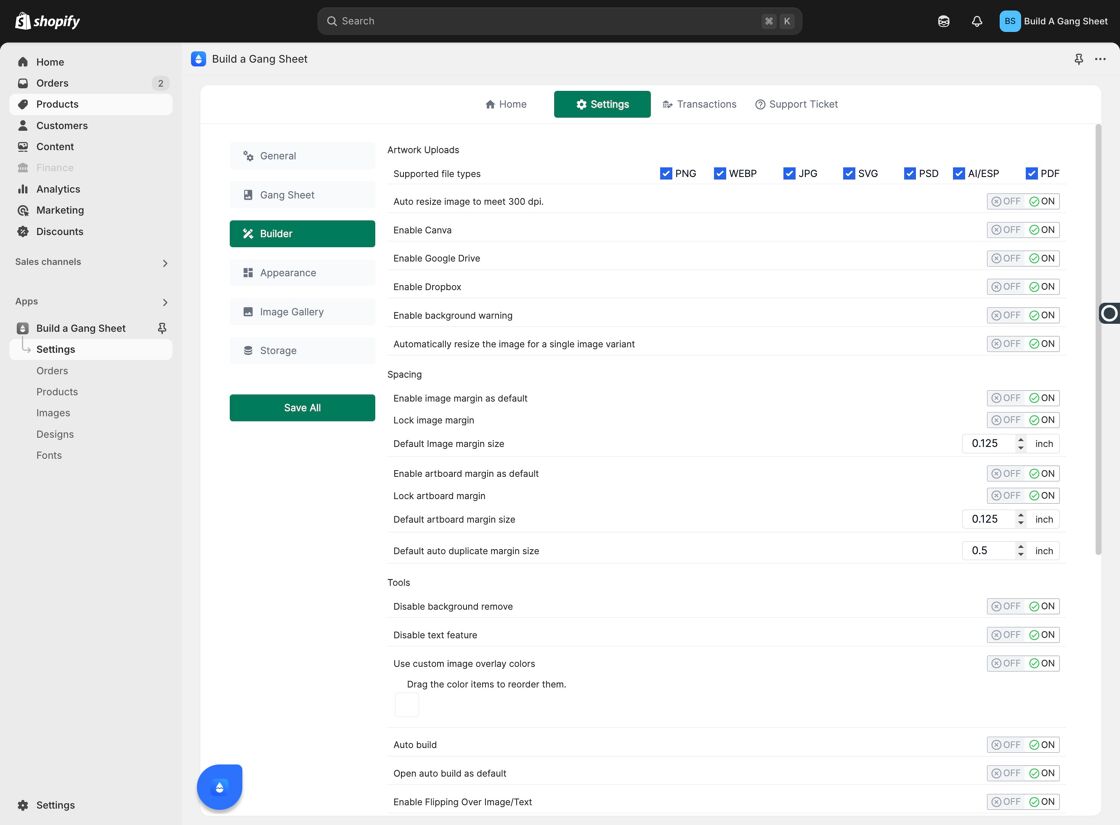Image resolution: width=1120 pixels, height=825 pixels.
Task: Open the Transactions tab
Action: click(x=699, y=104)
